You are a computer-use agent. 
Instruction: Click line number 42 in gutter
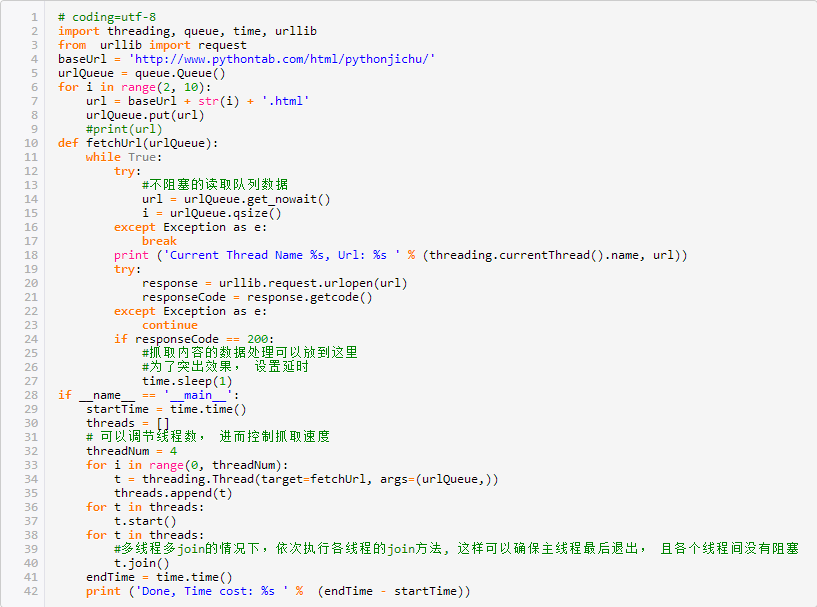click(x=31, y=591)
